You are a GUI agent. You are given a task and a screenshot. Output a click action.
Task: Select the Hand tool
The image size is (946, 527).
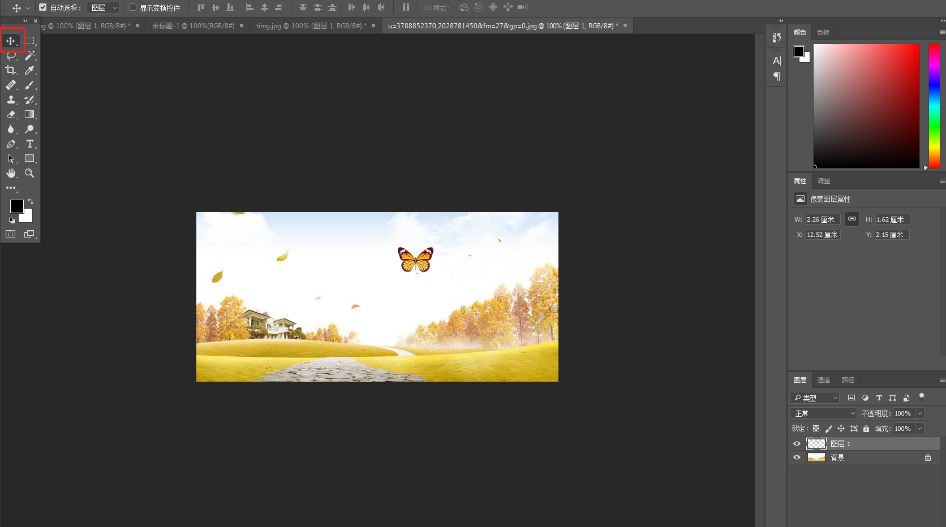tap(11, 173)
